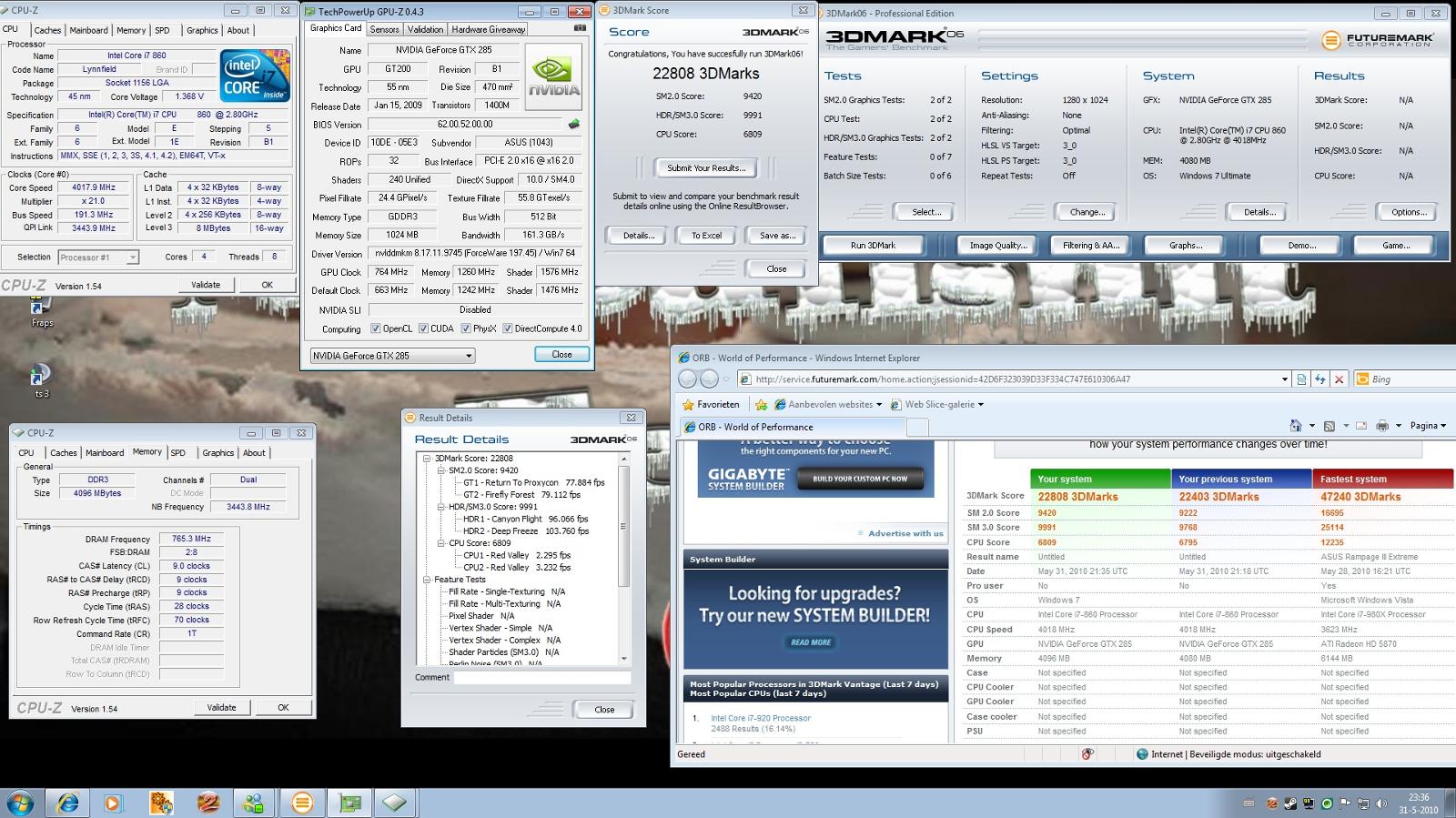Click Filtering & AA... button
Viewport: 1456px width, 818px height.
pyautogui.click(x=1091, y=245)
